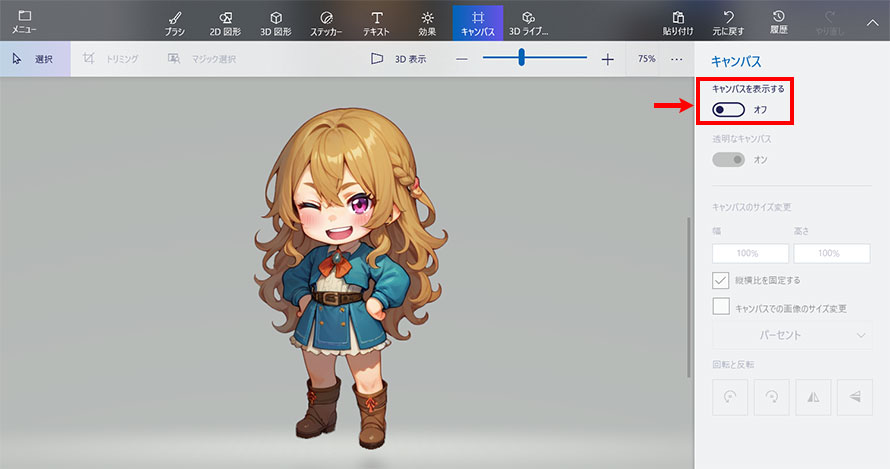Click the 幅 width percentage field
This screenshot has width=890, height=469.
tap(750, 253)
